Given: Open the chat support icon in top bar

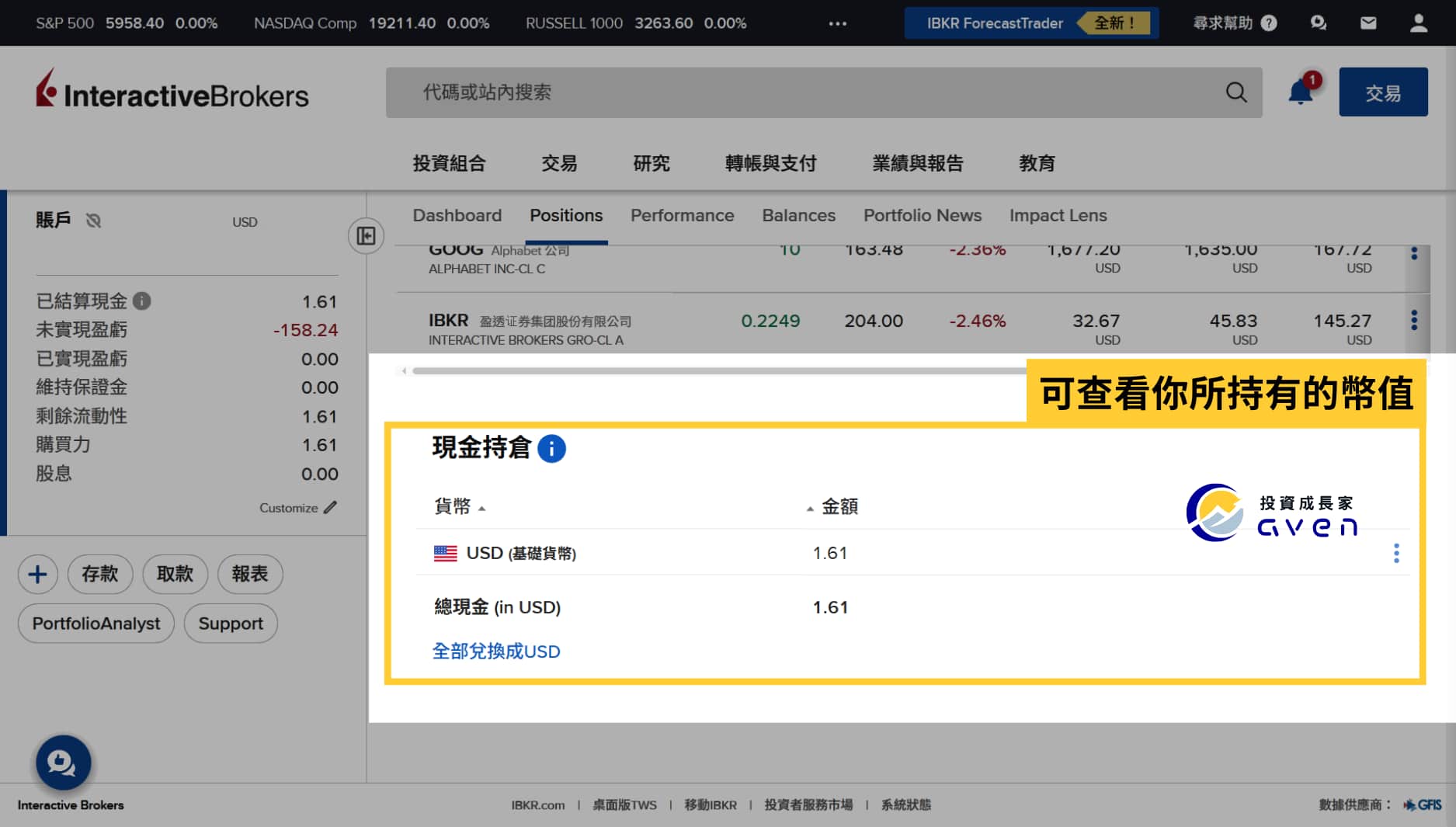Looking at the screenshot, I should pos(1318,23).
